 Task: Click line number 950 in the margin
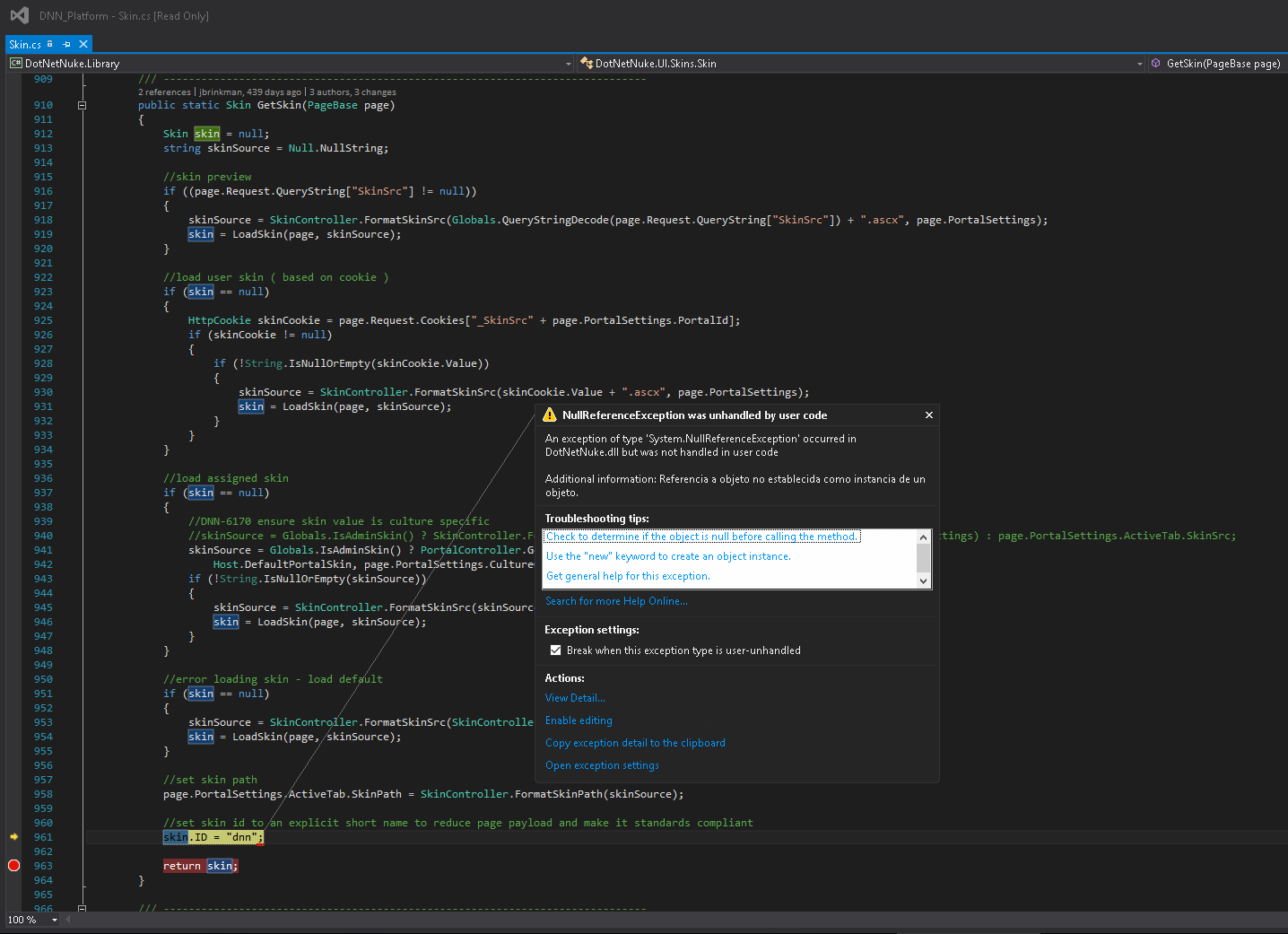pyautogui.click(x=43, y=679)
